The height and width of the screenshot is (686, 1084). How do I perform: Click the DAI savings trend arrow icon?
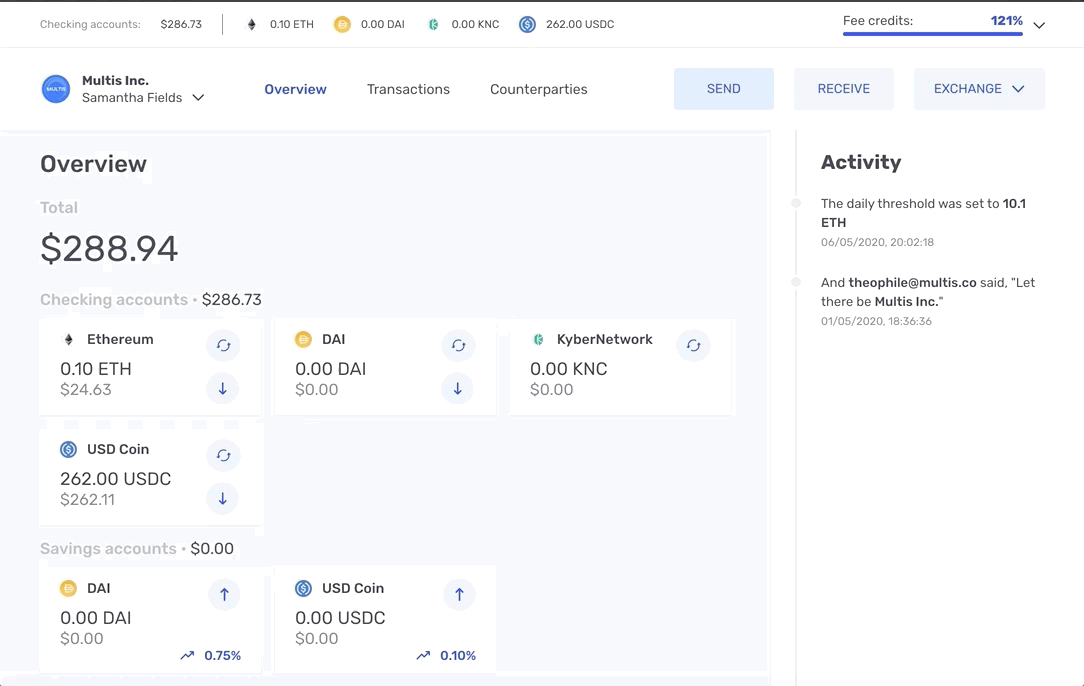click(x=187, y=656)
